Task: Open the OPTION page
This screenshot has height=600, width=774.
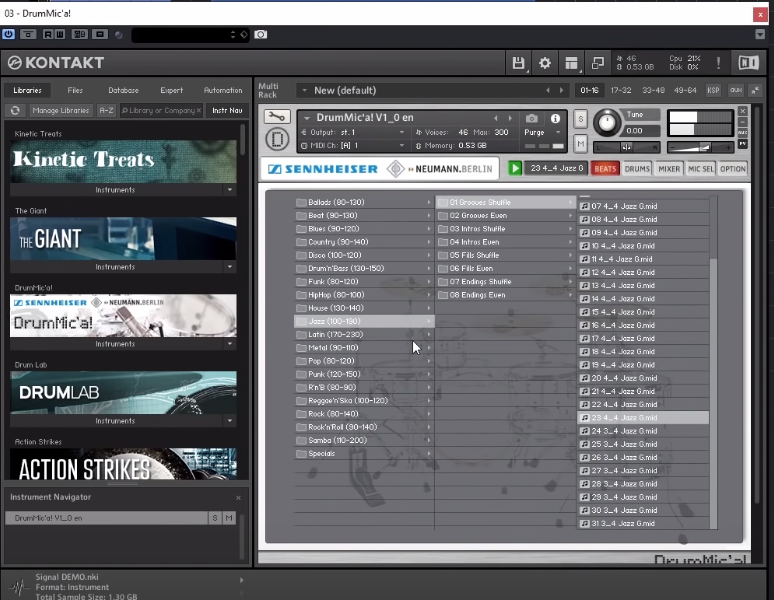Action: (733, 169)
